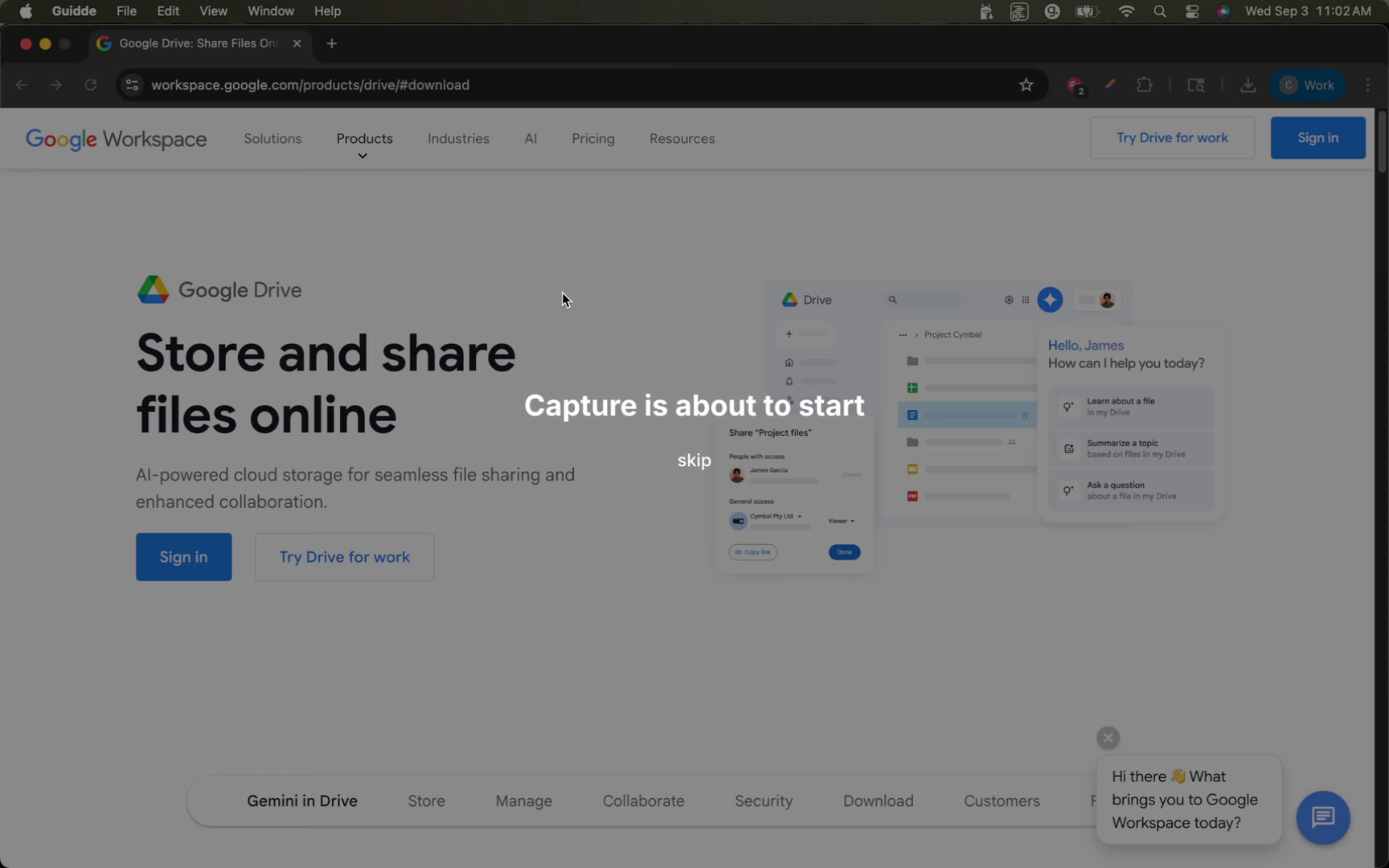Click the red extension icon with badge
The width and height of the screenshot is (1389, 868).
[x=1075, y=85]
